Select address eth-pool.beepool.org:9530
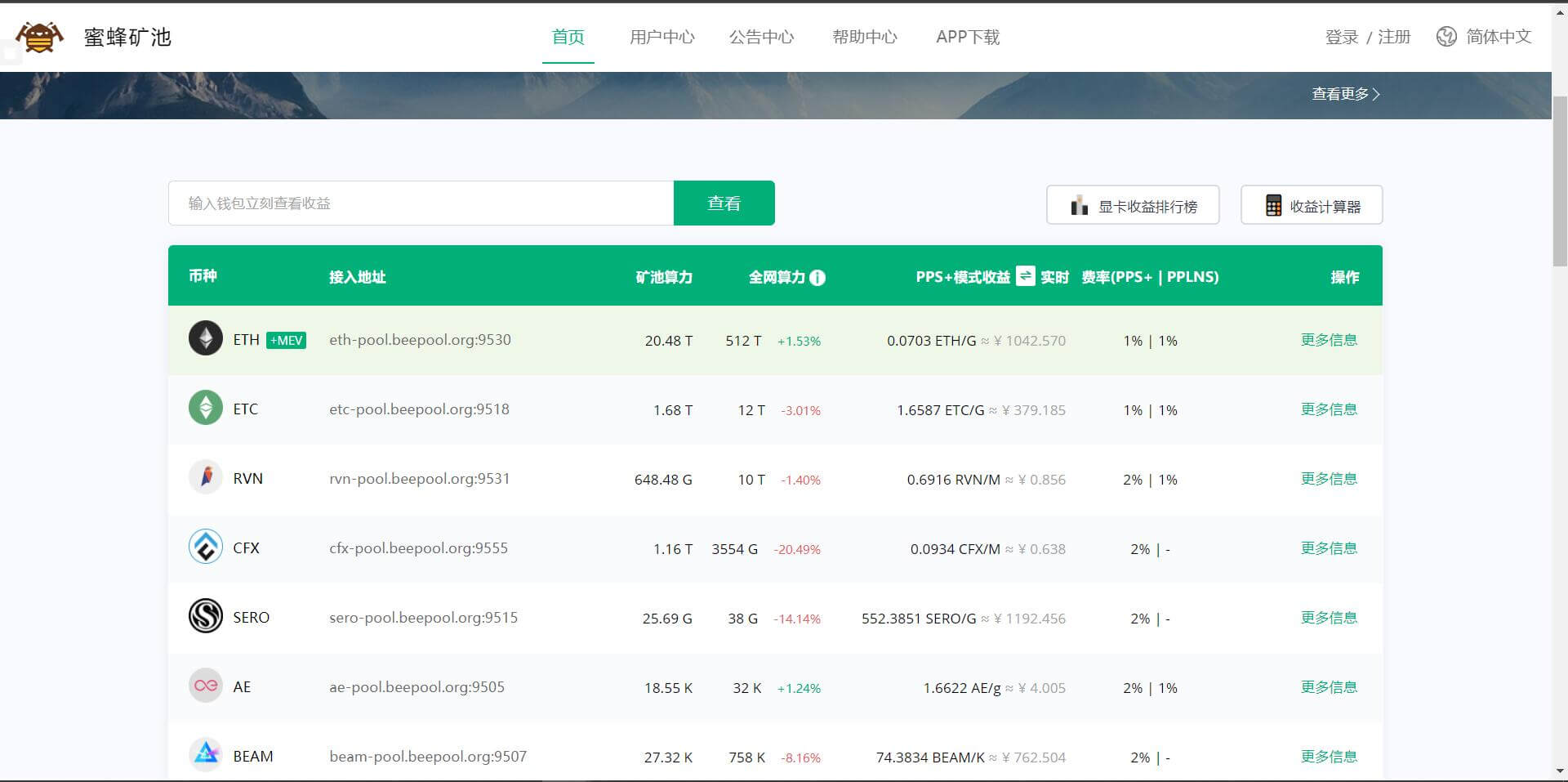 [420, 340]
